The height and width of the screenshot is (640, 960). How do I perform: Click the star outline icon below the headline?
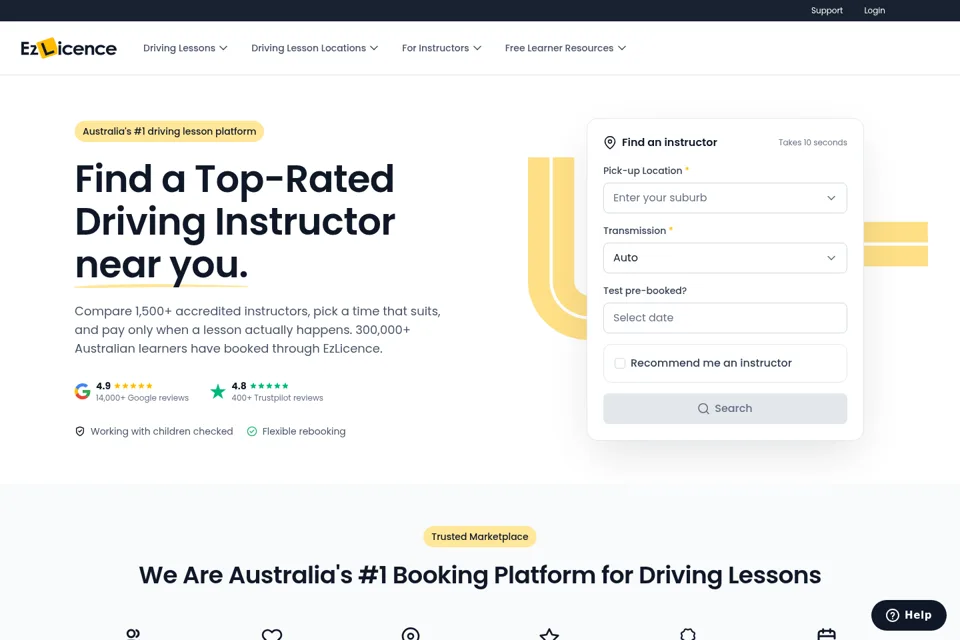[549, 634]
